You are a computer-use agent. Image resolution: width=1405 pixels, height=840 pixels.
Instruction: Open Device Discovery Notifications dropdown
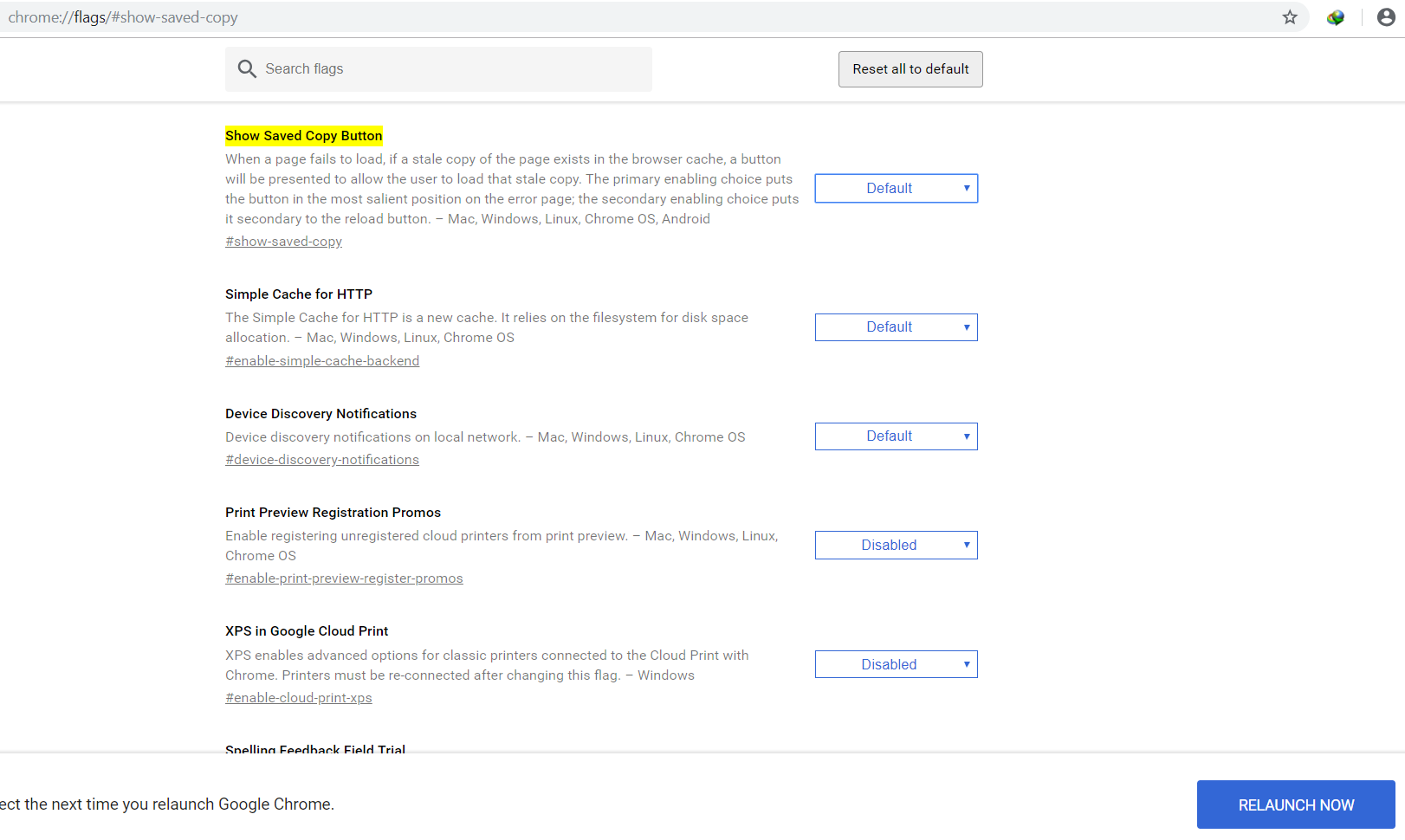(x=897, y=436)
